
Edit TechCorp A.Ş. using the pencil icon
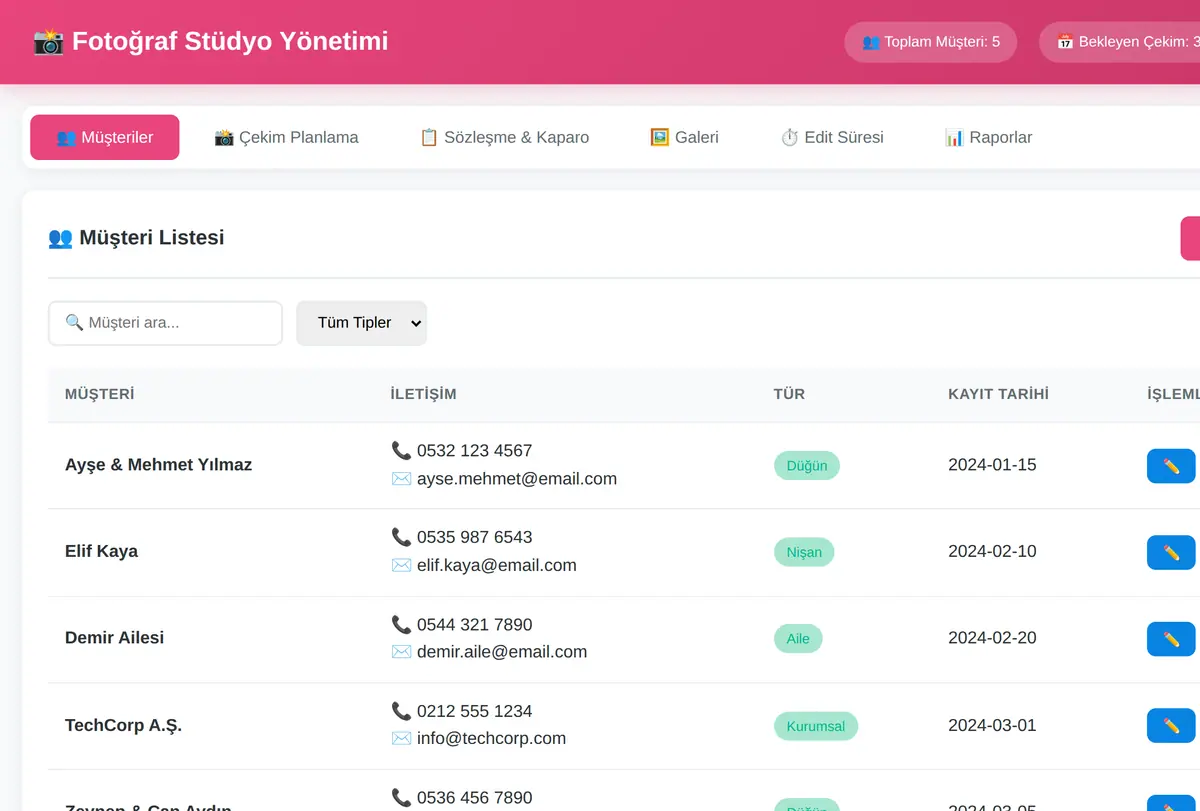click(x=1171, y=726)
